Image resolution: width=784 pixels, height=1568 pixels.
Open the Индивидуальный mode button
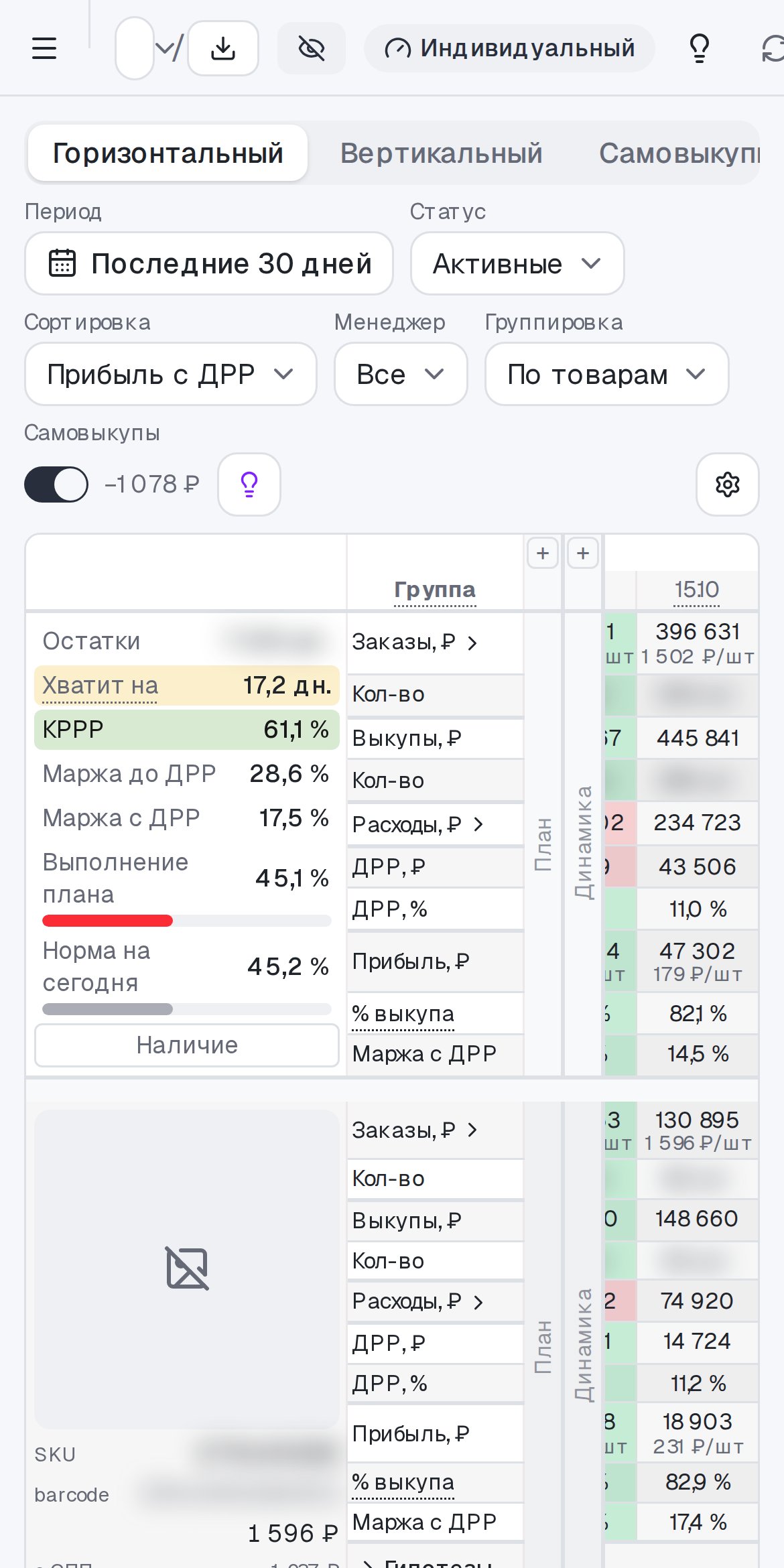click(x=509, y=48)
